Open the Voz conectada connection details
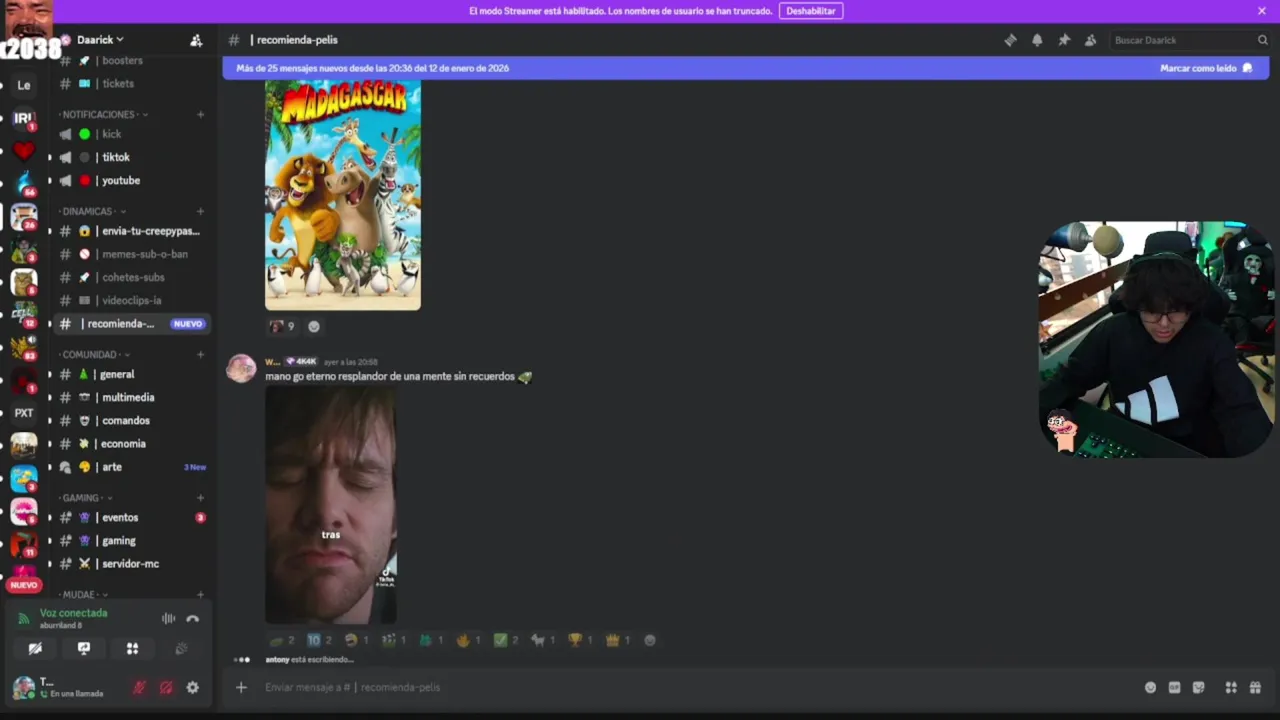 tap(73, 613)
